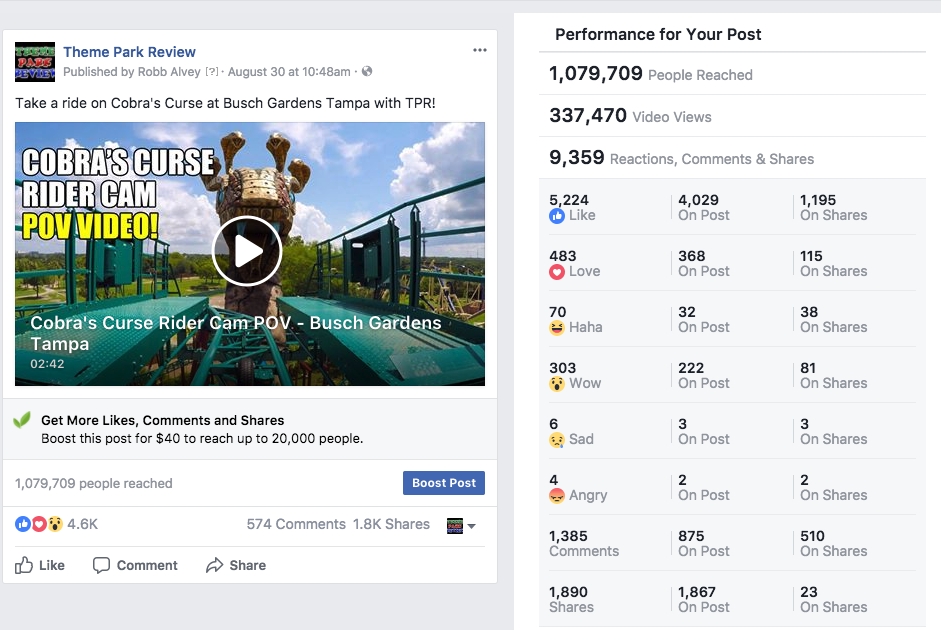941x630 pixels.
Task: Click the Haha emoji icon in performance panel
Action: tap(557, 328)
